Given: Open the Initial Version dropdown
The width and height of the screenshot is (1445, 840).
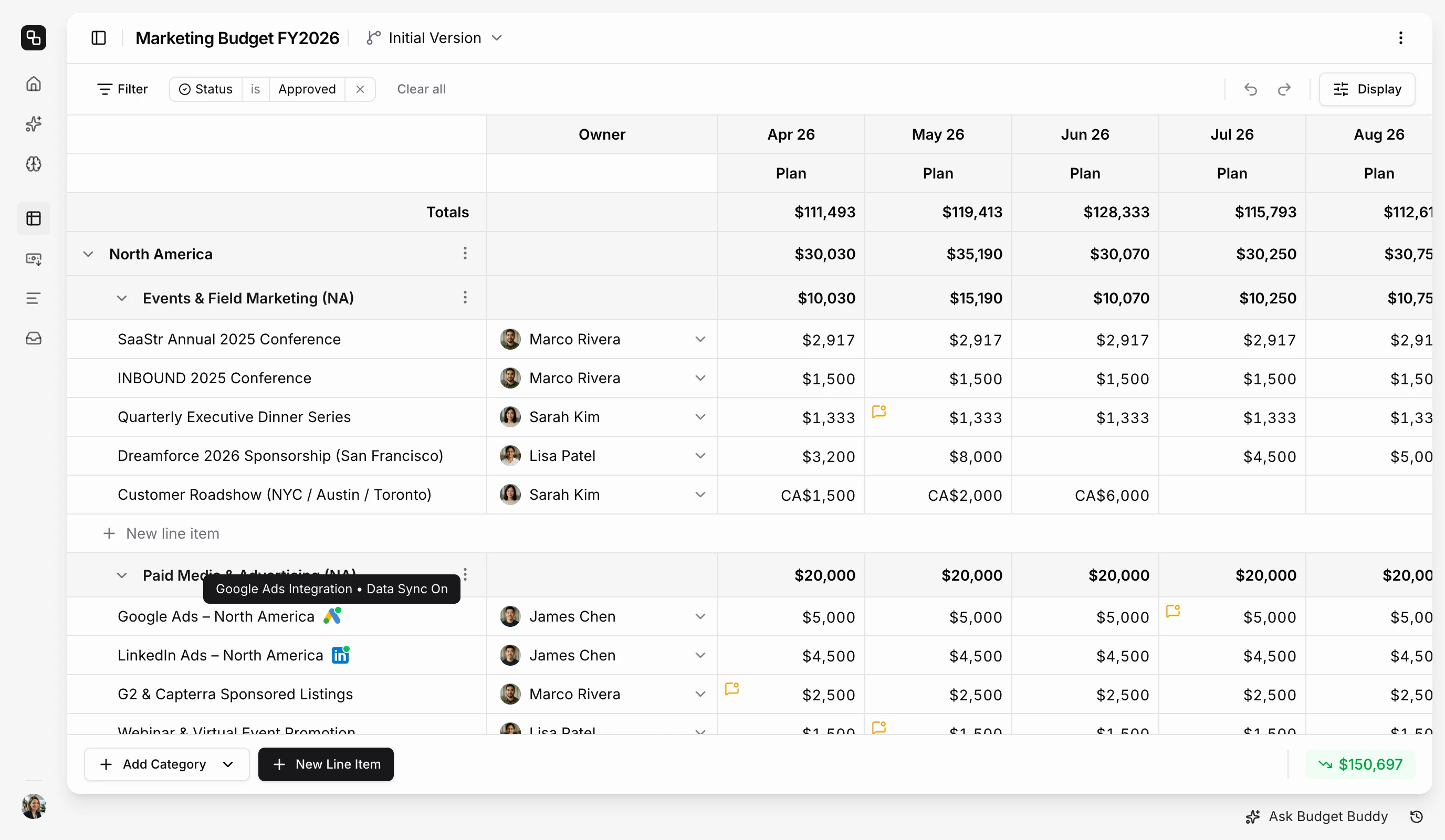Looking at the screenshot, I should [435, 38].
